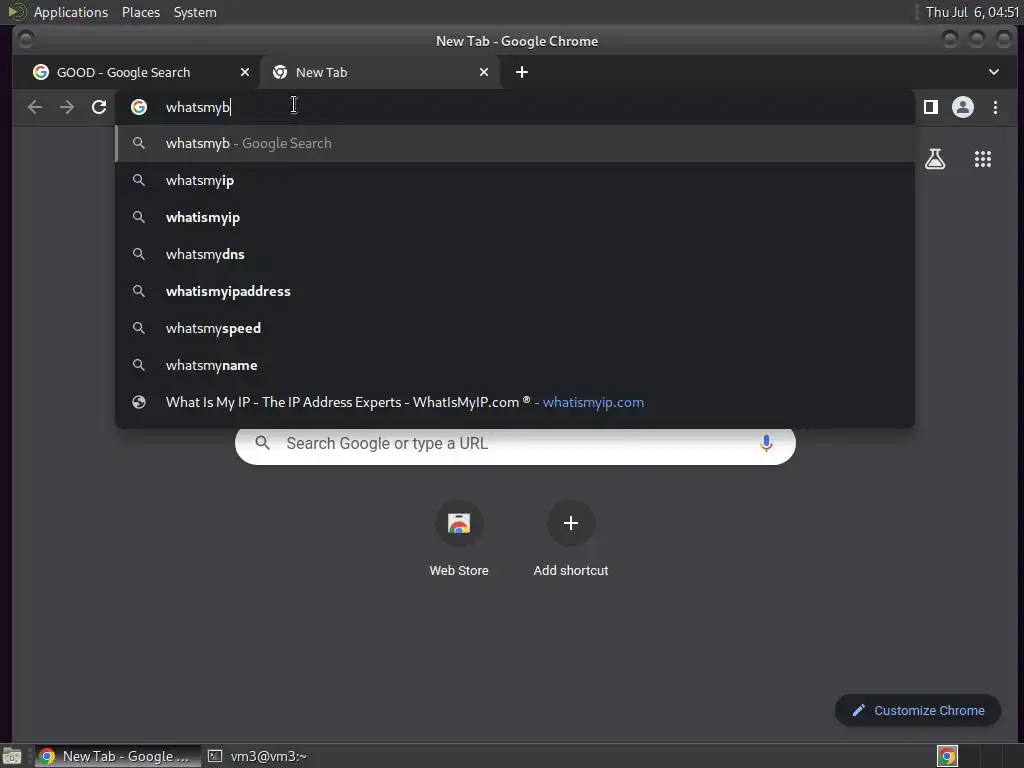The width and height of the screenshot is (1024, 768).
Task: Open the Places menu
Action: click(x=141, y=12)
